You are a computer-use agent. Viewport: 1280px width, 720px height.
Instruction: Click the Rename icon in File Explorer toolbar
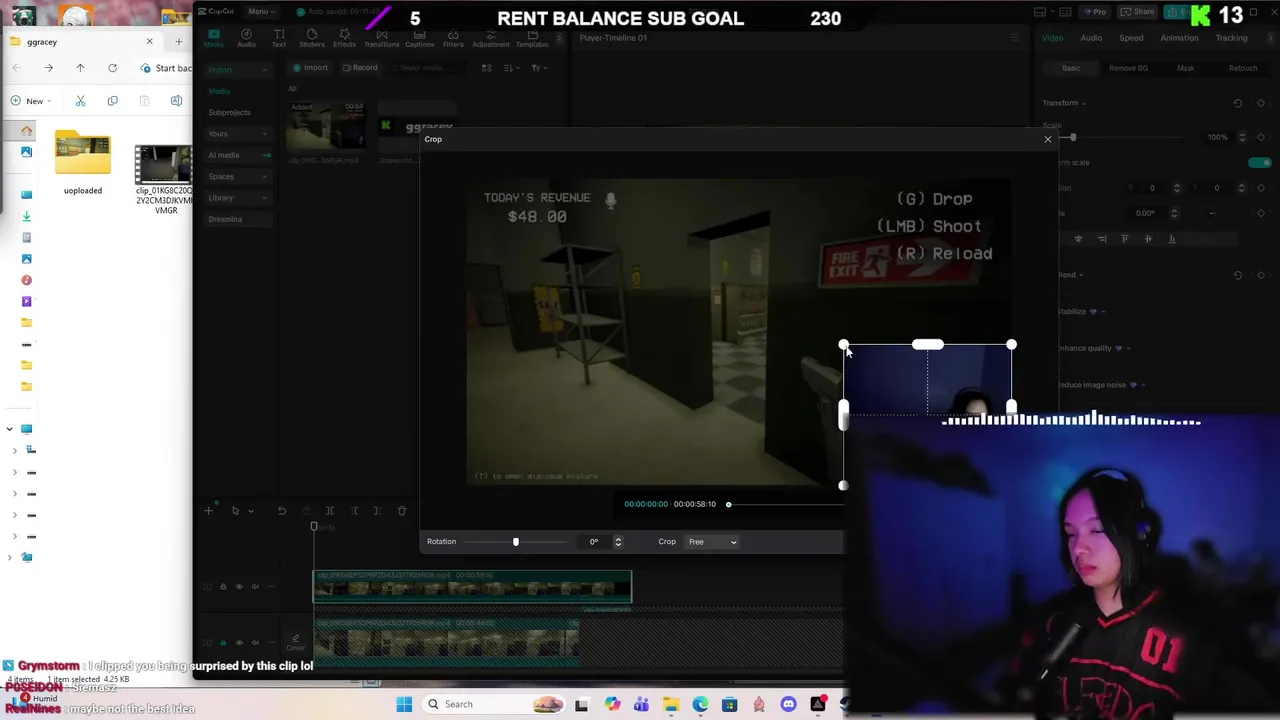(177, 101)
